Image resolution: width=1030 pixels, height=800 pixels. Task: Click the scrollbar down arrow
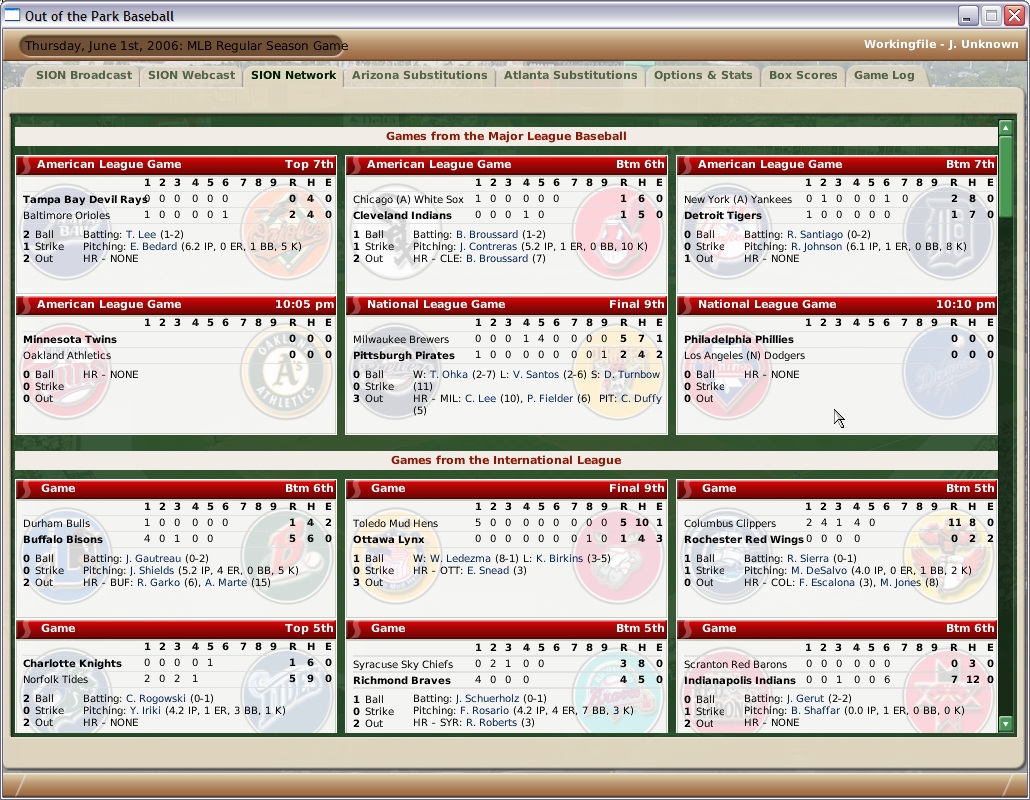tap(1006, 723)
